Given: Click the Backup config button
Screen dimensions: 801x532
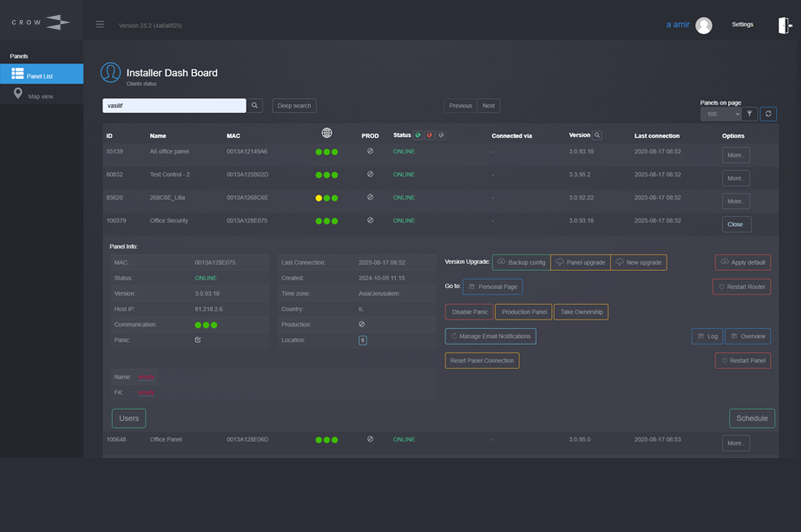Looking at the screenshot, I should 520,262.
